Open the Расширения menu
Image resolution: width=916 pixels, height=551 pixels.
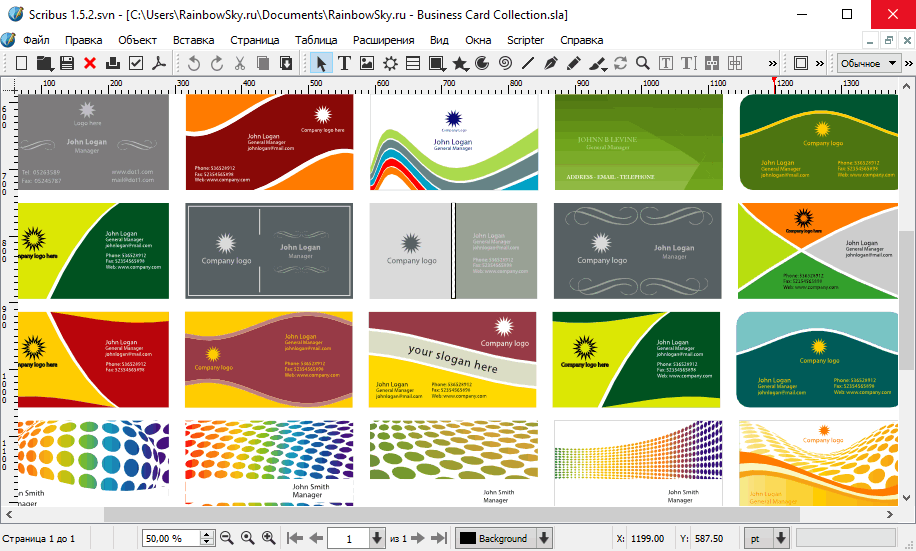384,40
